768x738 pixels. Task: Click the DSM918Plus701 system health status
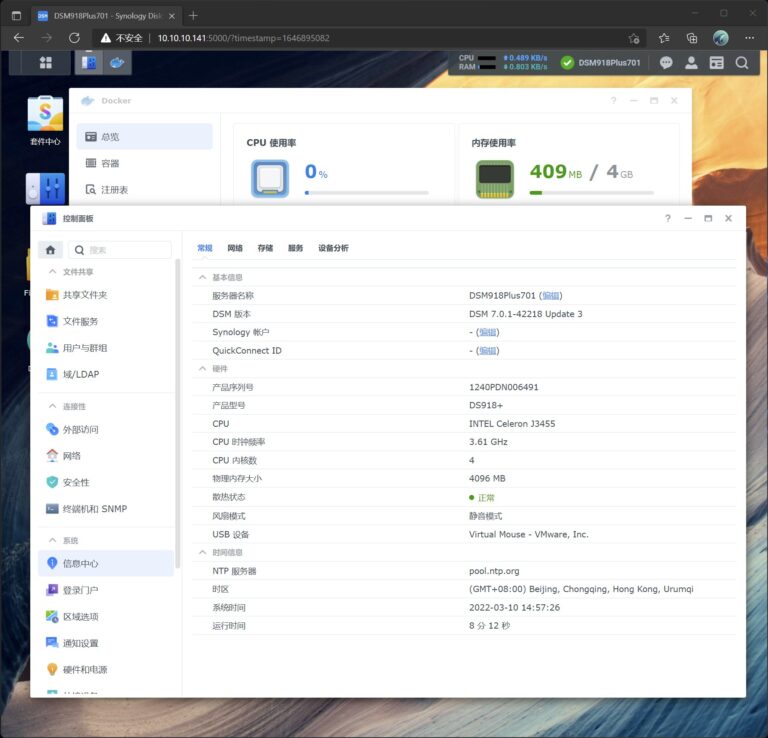coord(601,63)
